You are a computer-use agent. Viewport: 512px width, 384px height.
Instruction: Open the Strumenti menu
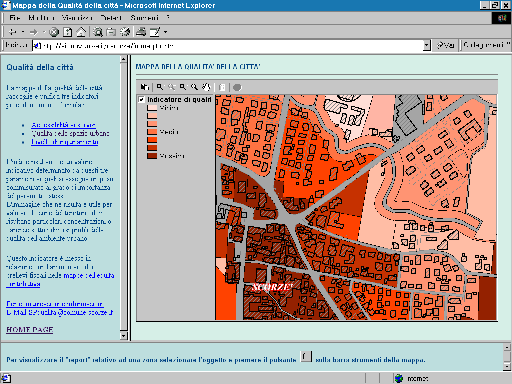click(x=144, y=18)
